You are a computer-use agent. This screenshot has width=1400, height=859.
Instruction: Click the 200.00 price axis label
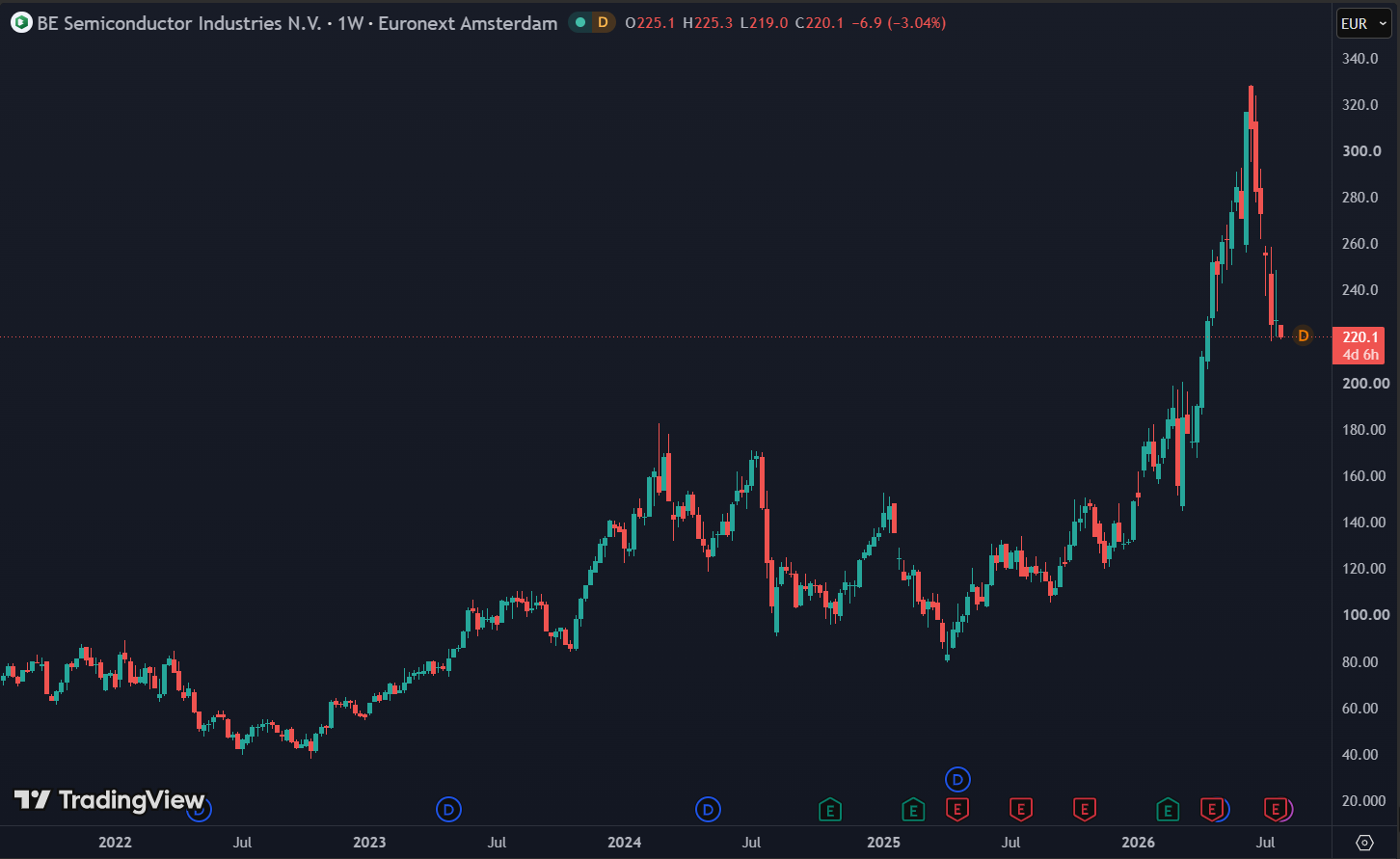pos(1366,384)
